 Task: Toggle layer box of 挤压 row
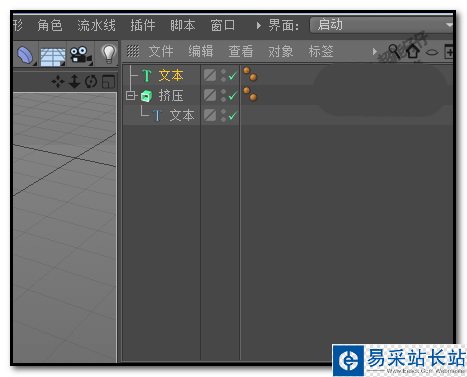(x=210, y=95)
